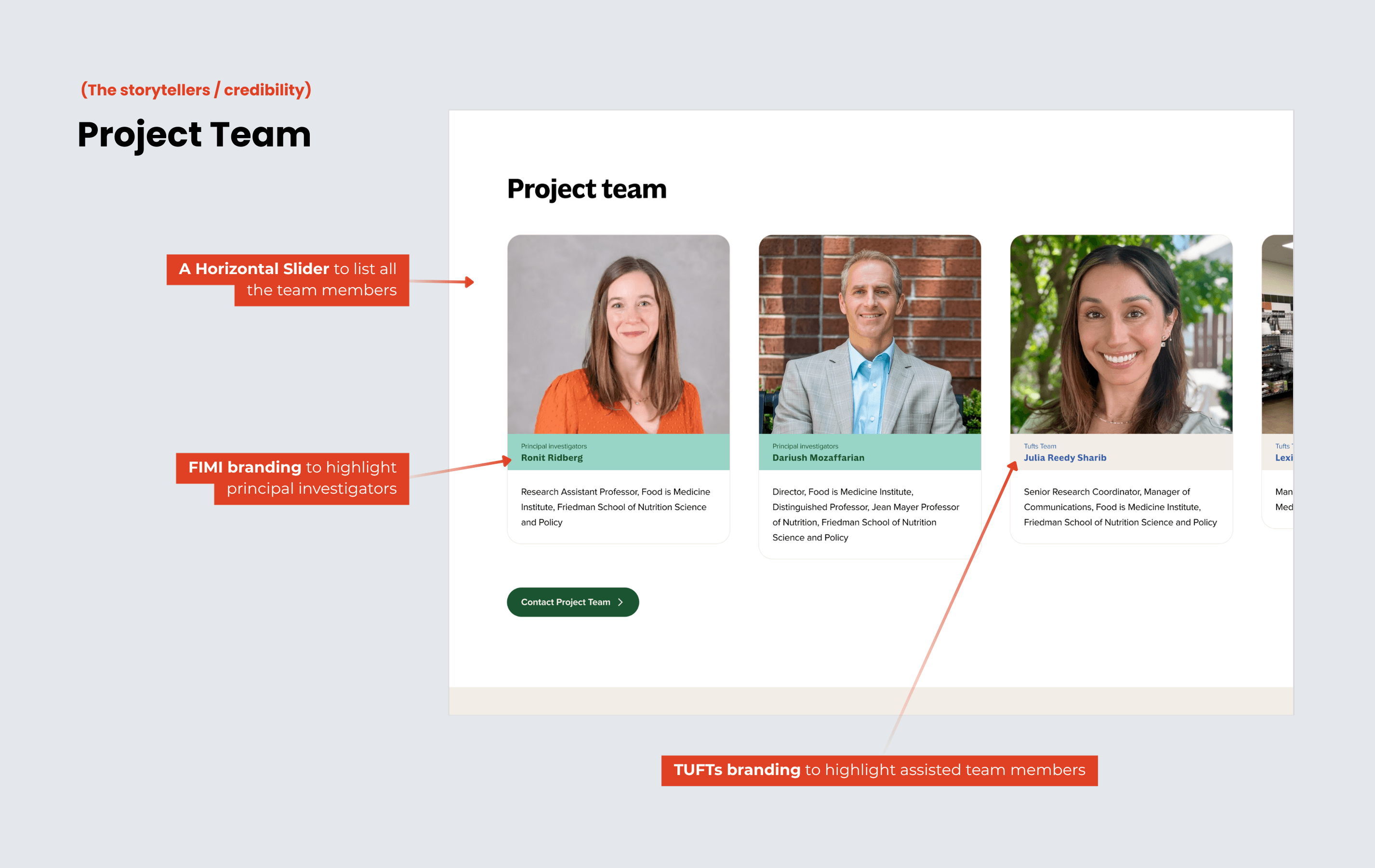Click the Contact Project Team button
The height and width of the screenshot is (868, 1375).
point(573,602)
